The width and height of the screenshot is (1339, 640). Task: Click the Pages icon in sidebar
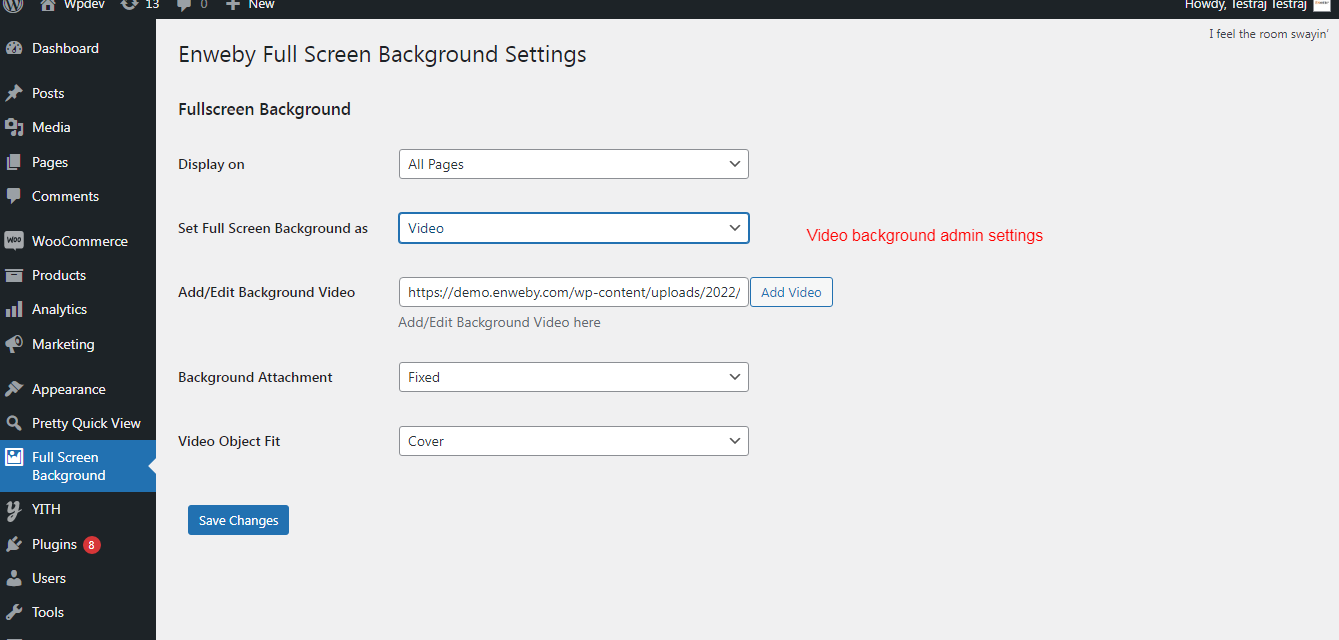[x=14, y=162]
